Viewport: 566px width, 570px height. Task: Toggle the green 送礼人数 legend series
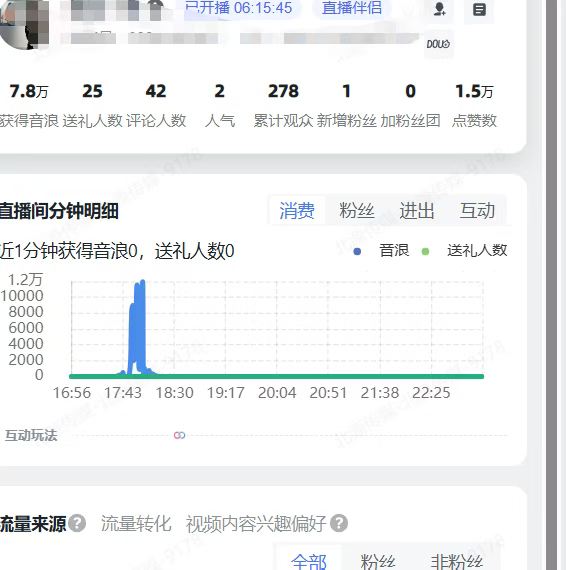click(x=464, y=251)
